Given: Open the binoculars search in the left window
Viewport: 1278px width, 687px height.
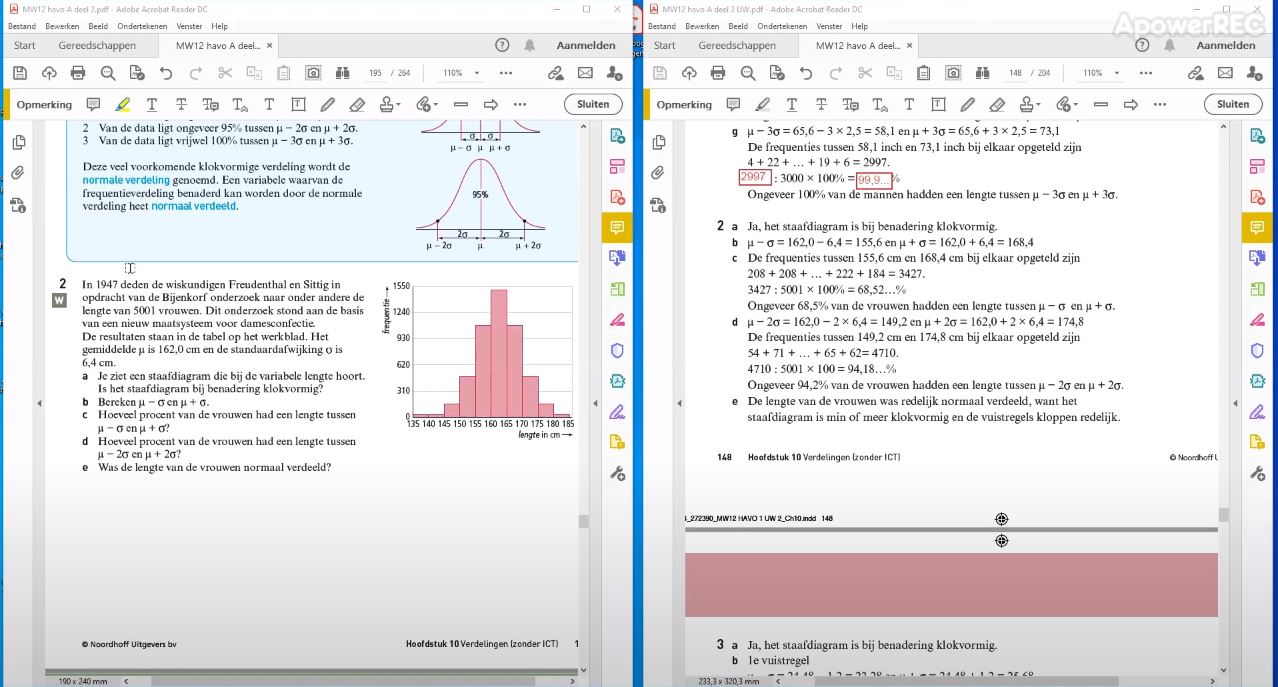Looking at the screenshot, I should coord(343,73).
